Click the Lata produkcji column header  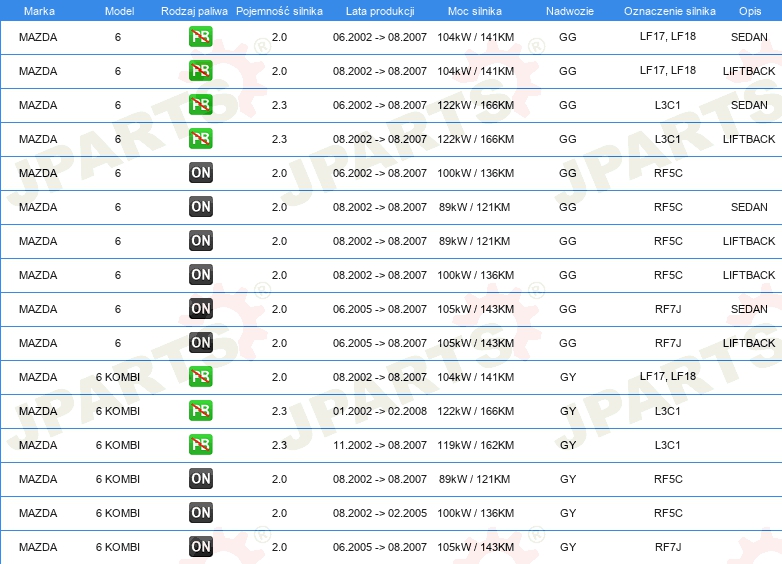tap(380, 11)
